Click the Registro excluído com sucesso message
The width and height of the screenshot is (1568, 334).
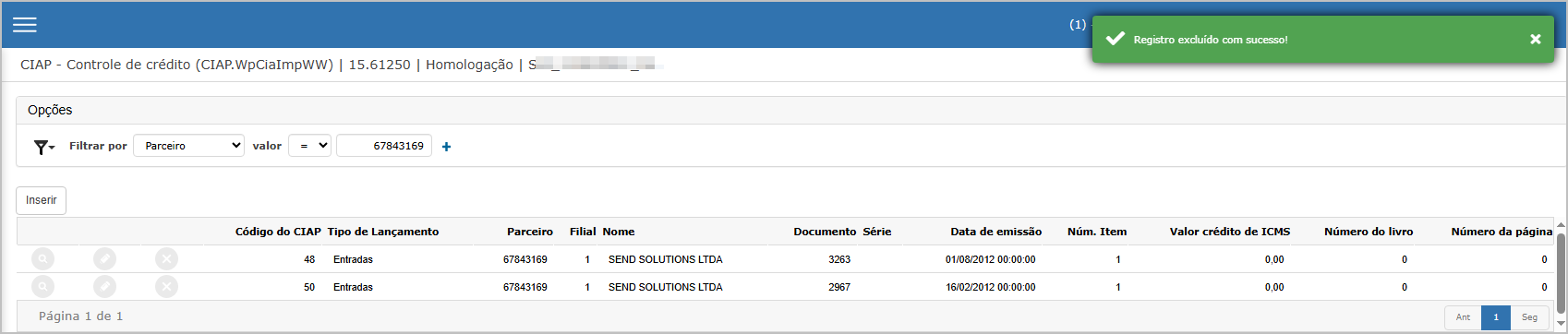(1211, 40)
